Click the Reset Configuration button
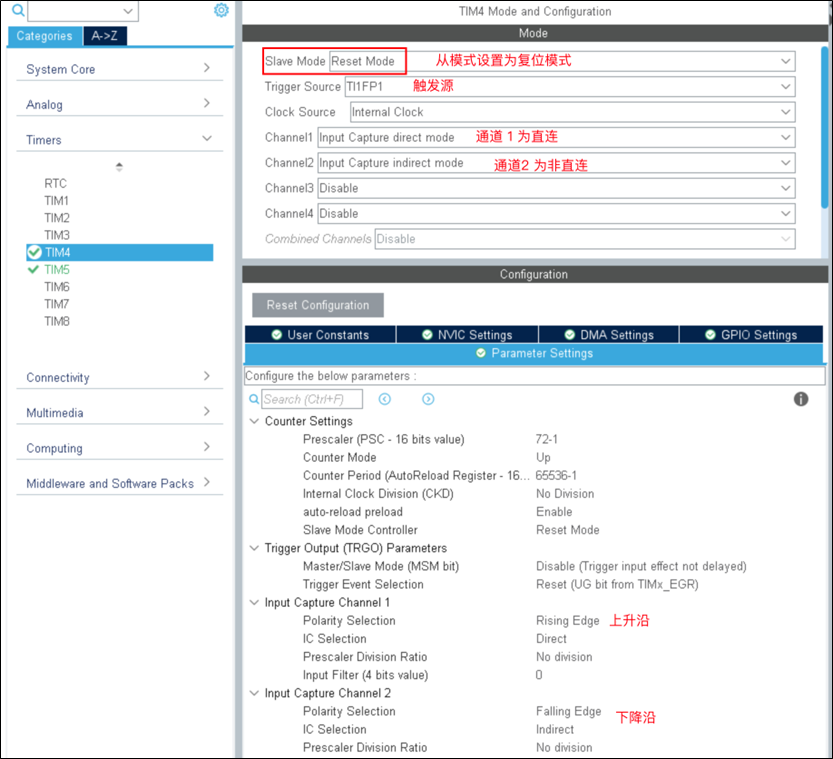Screen dimensions: 833x759 tap(317, 305)
